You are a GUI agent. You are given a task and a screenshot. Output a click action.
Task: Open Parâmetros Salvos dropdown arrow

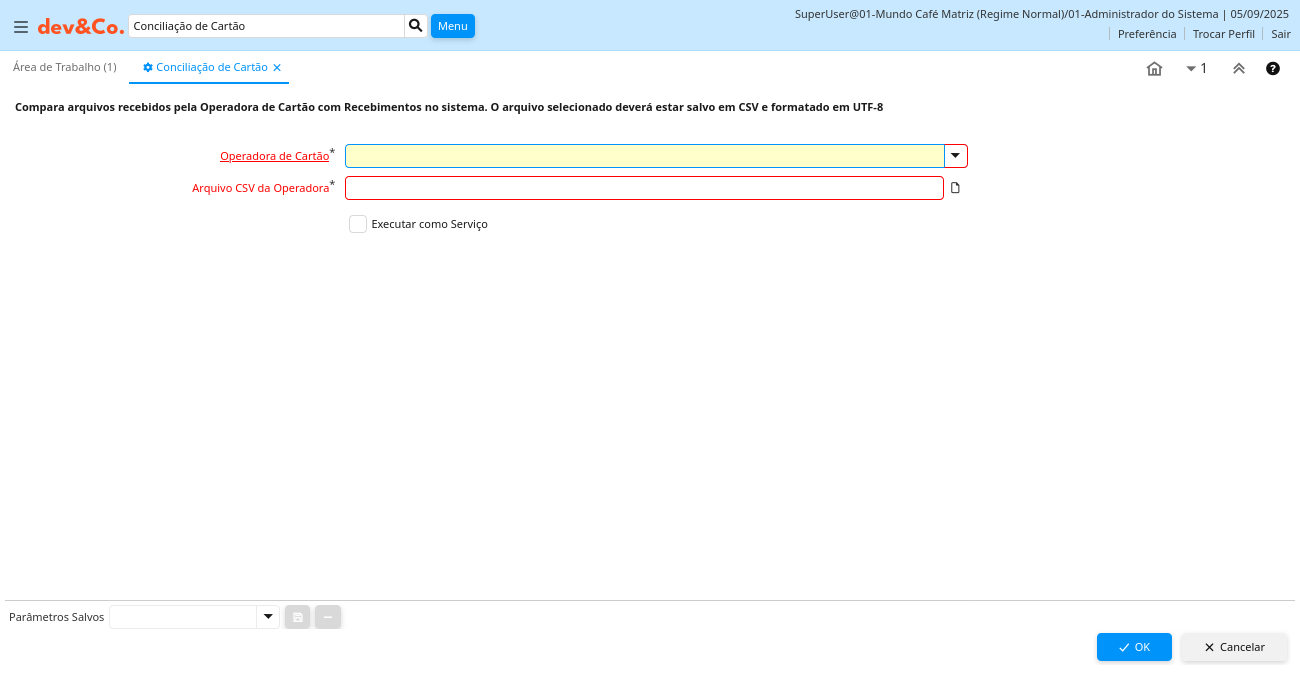pyautogui.click(x=268, y=617)
